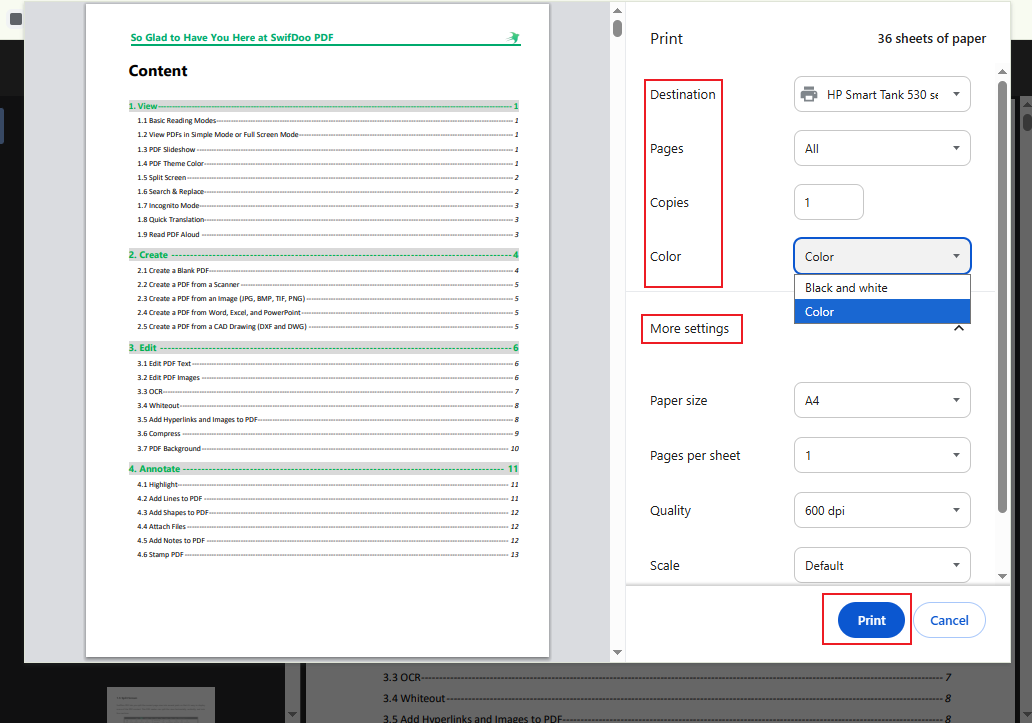1032x723 pixels.
Task: Open the Pages dropdown set to All
Action: 882,148
